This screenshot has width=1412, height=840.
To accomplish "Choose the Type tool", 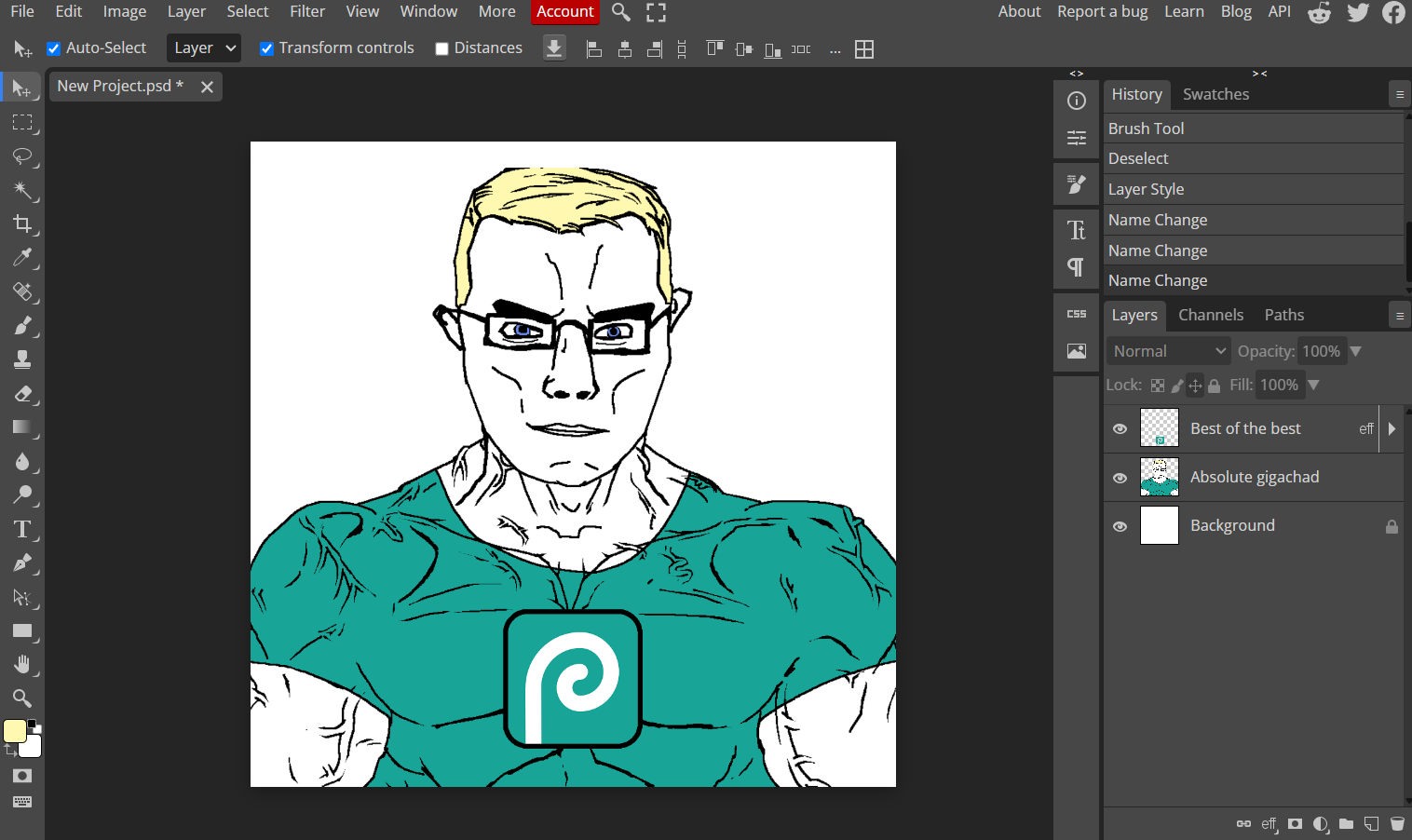I will coord(21,529).
